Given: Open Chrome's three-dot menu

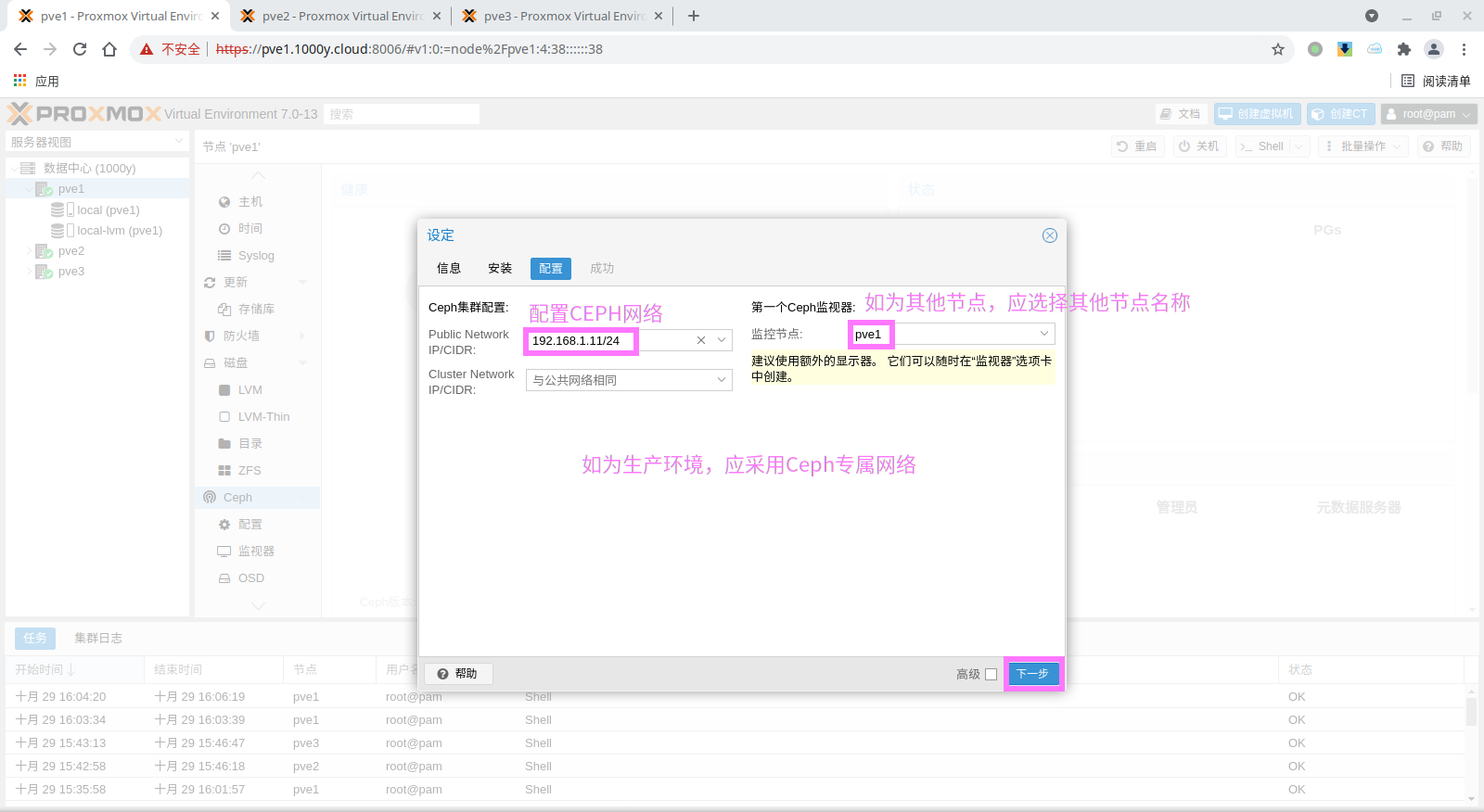Looking at the screenshot, I should tap(1464, 49).
